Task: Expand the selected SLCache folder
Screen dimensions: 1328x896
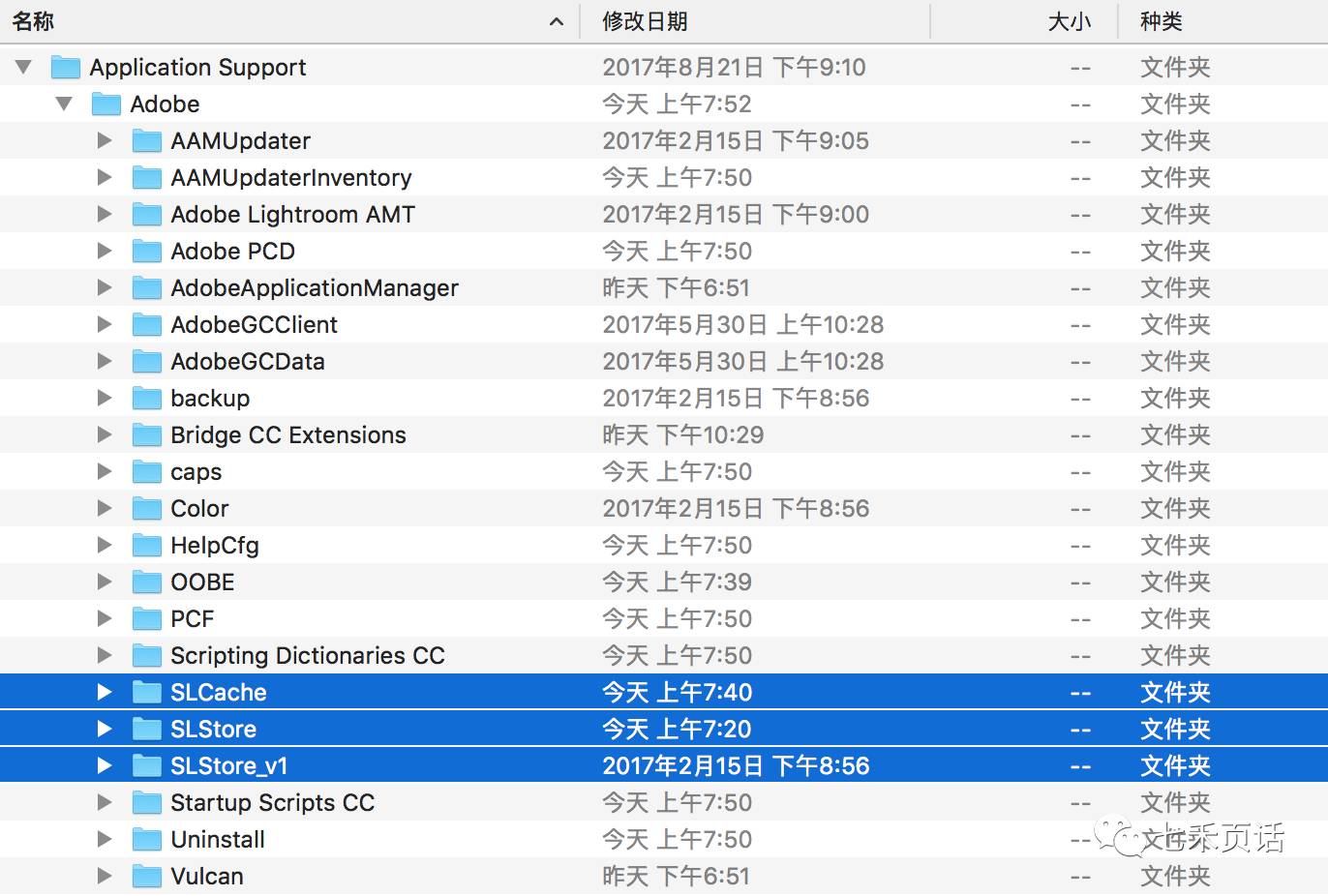Action: 105,692
